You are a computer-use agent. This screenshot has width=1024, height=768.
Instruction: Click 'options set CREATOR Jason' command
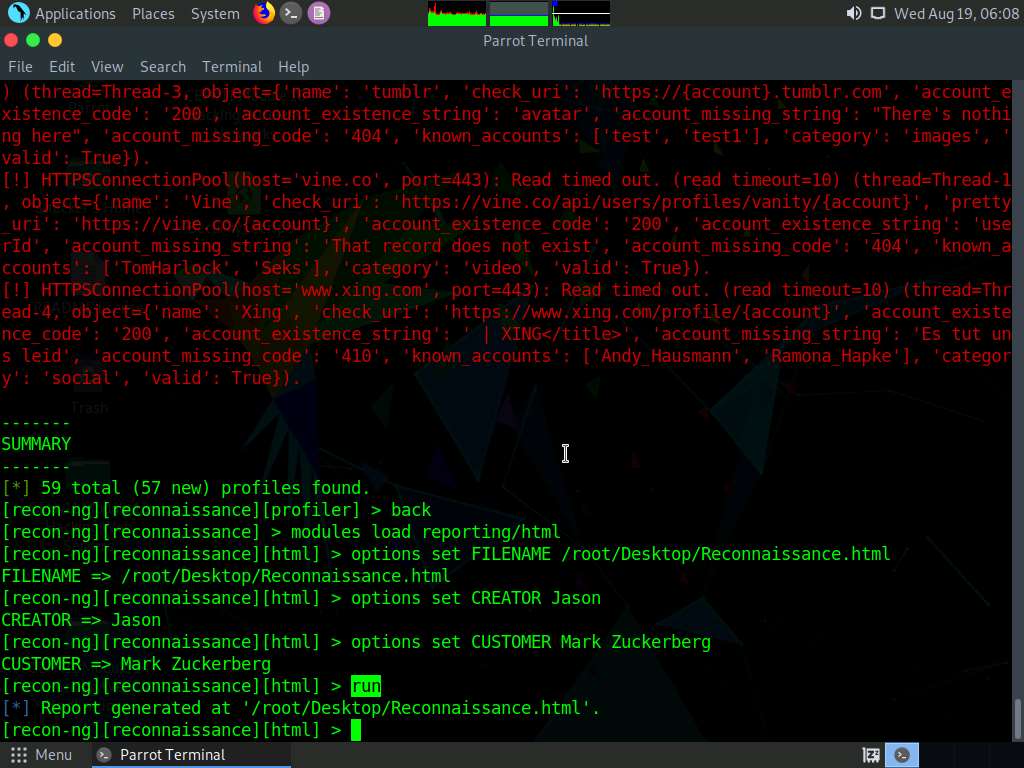pos(476,598)
